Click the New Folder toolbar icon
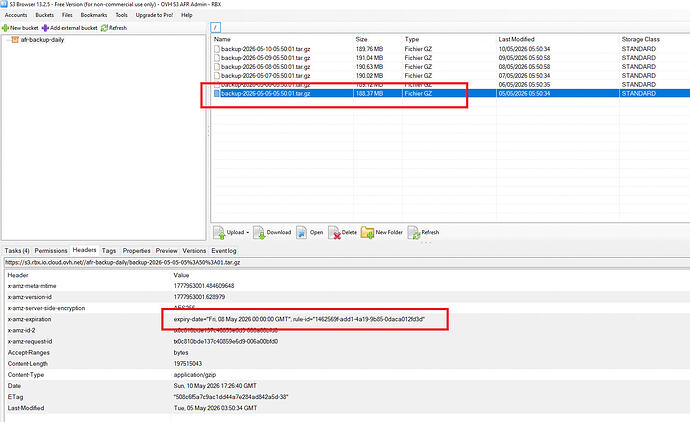 coord(367,232)
